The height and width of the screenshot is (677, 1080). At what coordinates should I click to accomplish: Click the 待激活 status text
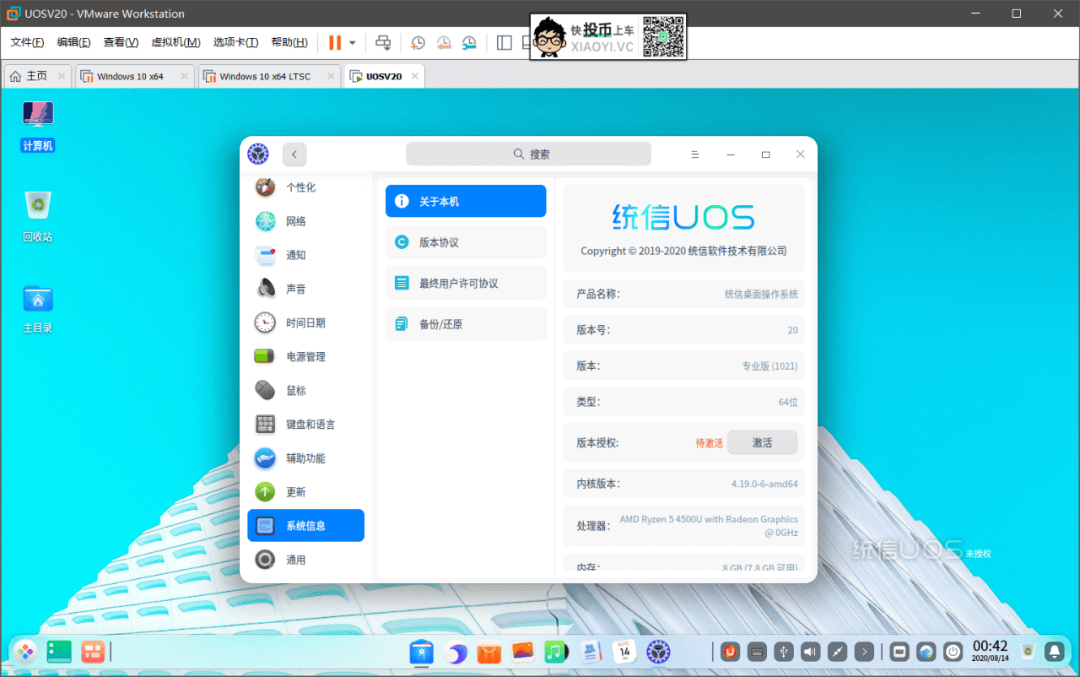(709, 443)
